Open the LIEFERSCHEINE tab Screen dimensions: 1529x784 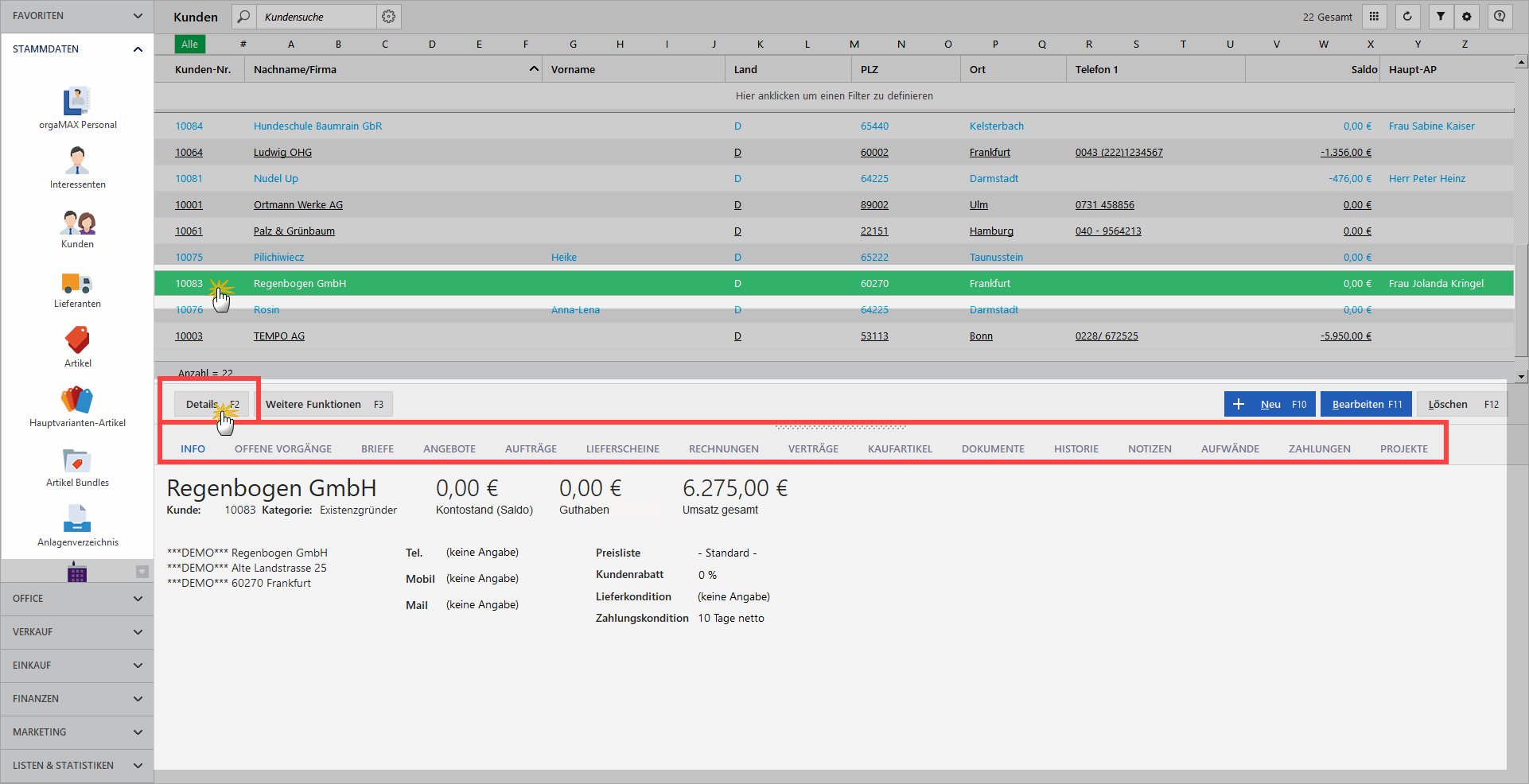tap(623, 448)
